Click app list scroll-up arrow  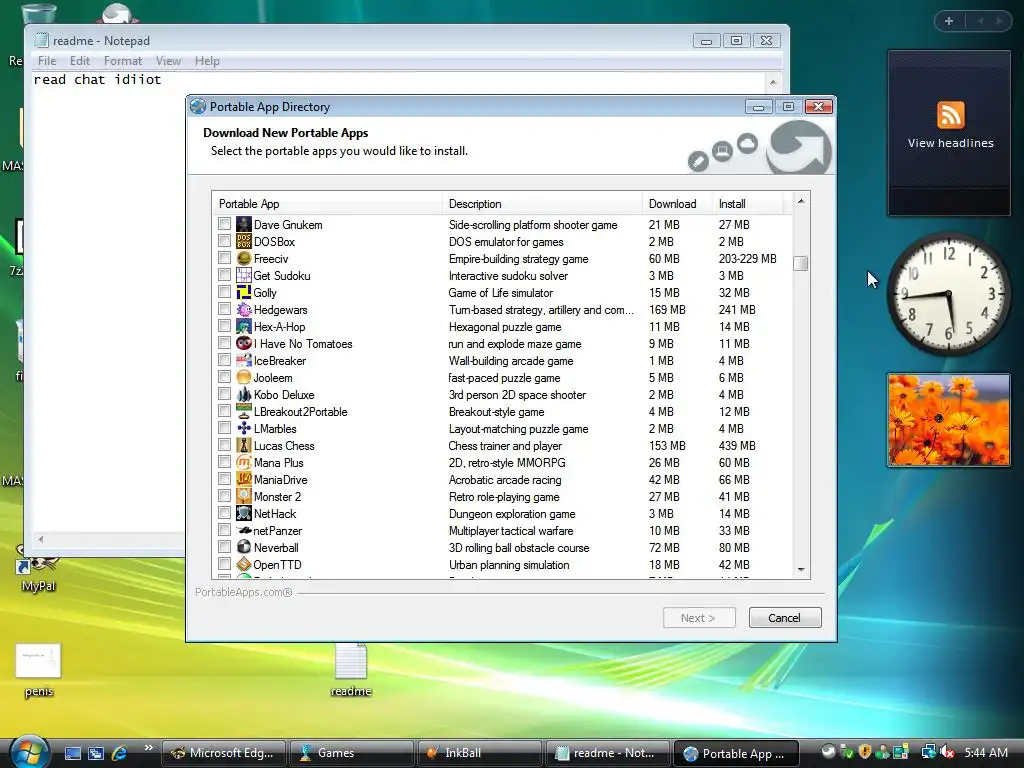(x=801, y=201)
